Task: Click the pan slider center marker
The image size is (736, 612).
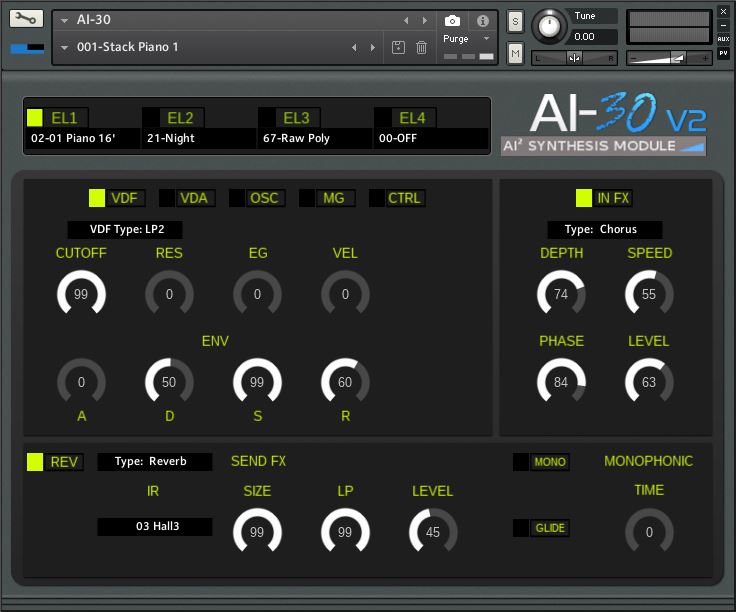Action: pyautogui.click(x=574, y=58)
